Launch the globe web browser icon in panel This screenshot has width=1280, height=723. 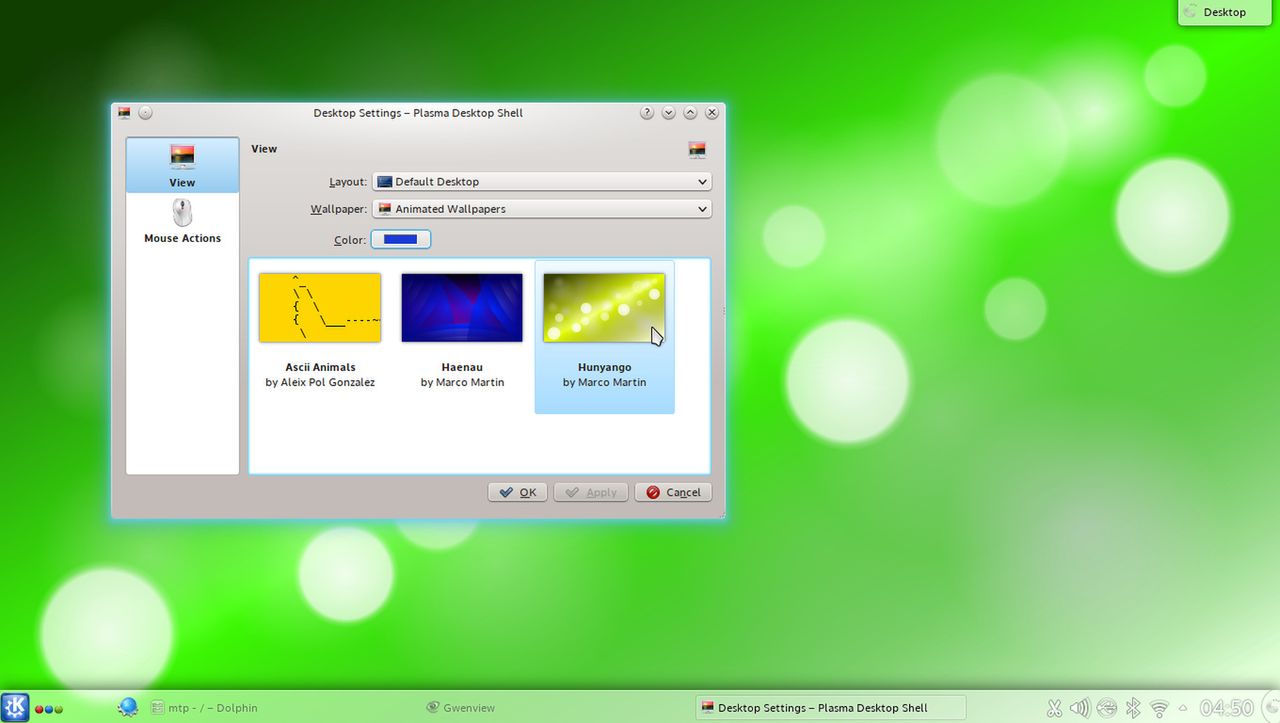tap(127, 707)
